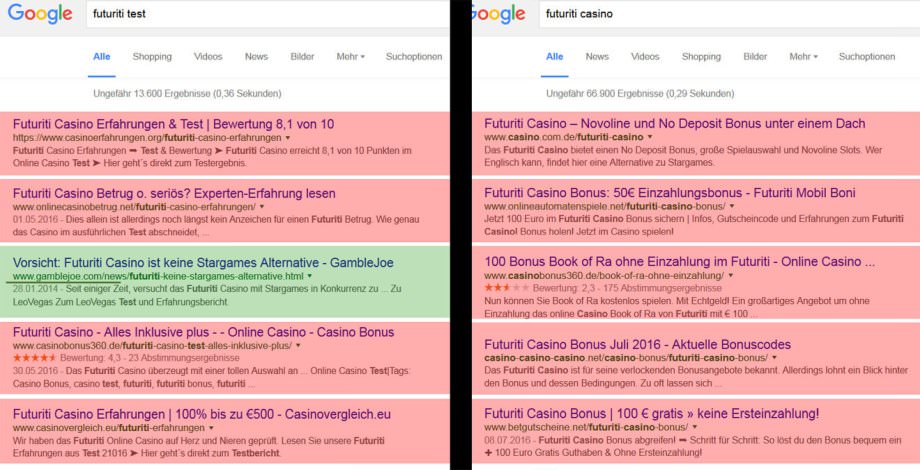Open 'Futuriti Casino Erfahrungen & Test' result
Image resolution: width=920 pixels, height=470 pixels.
click(x=174, y=124)
